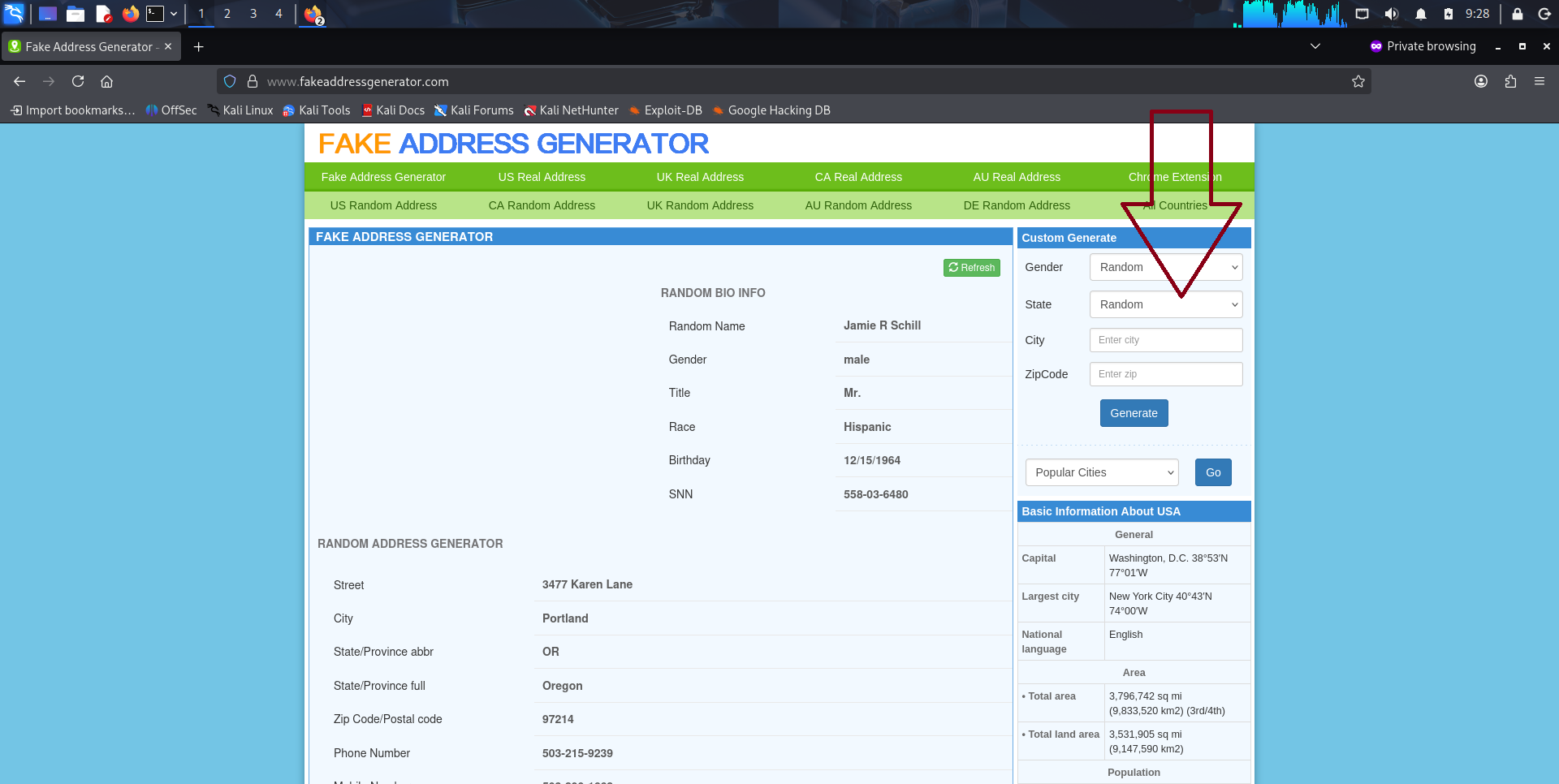The height and width of the screenshot is (784, 1559).
Task: Click the browser Home icon
Action: pyautogui.click(x=106, y=81)
